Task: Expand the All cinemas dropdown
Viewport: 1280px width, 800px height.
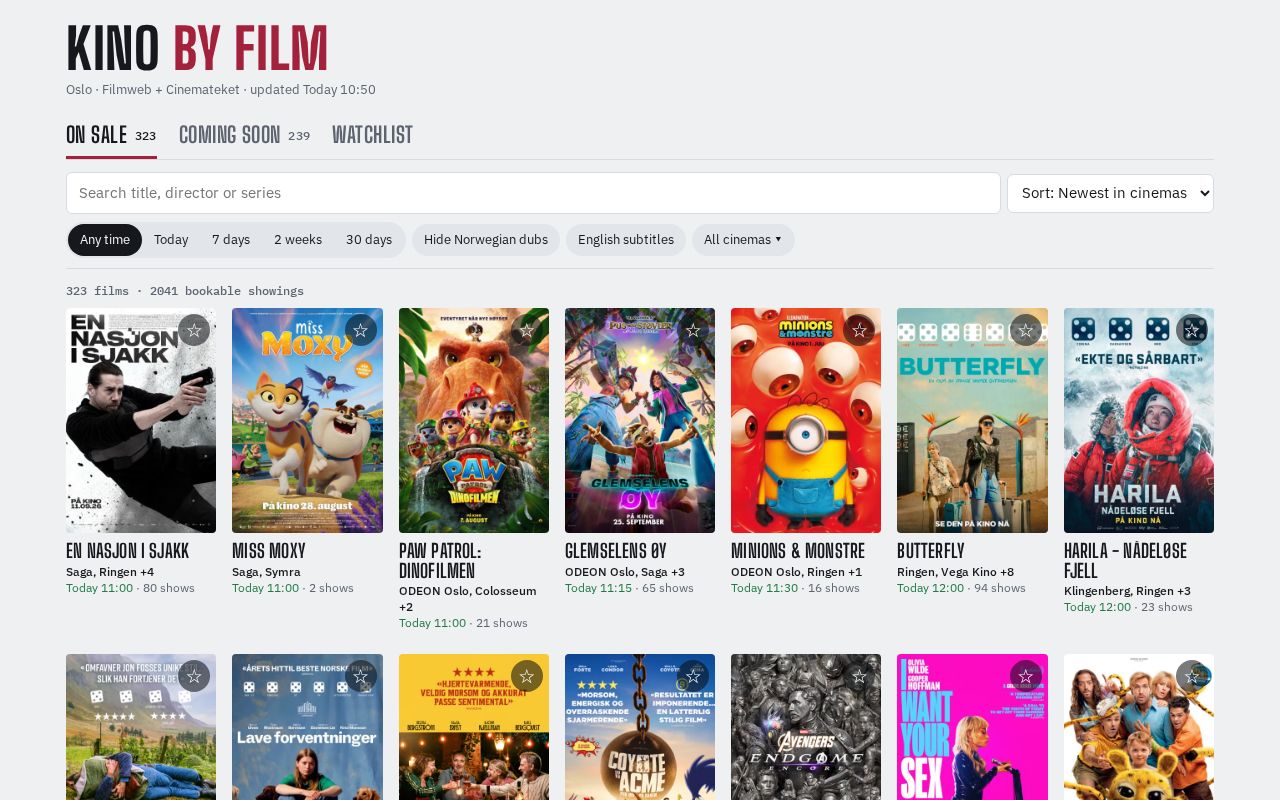Action: pos(743,240)
